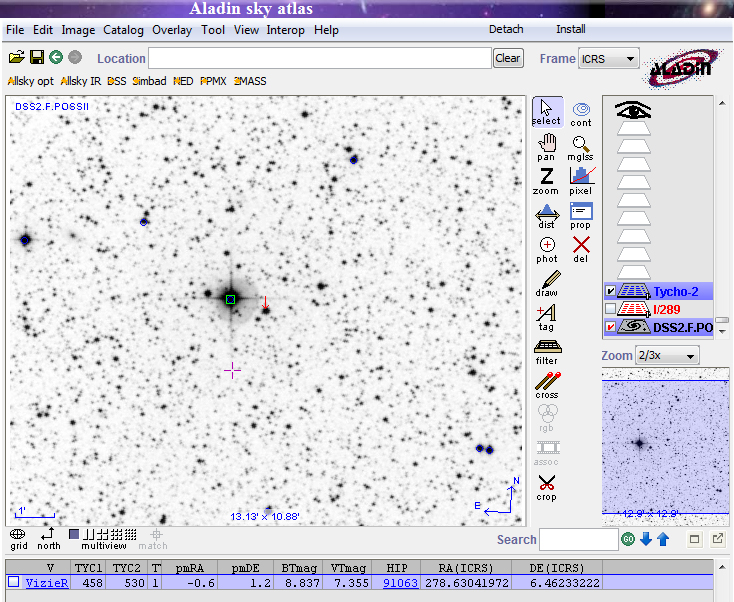734x602 pixels.
Task: Select four-panel multiview layout
Action: [x=103, y=534]
